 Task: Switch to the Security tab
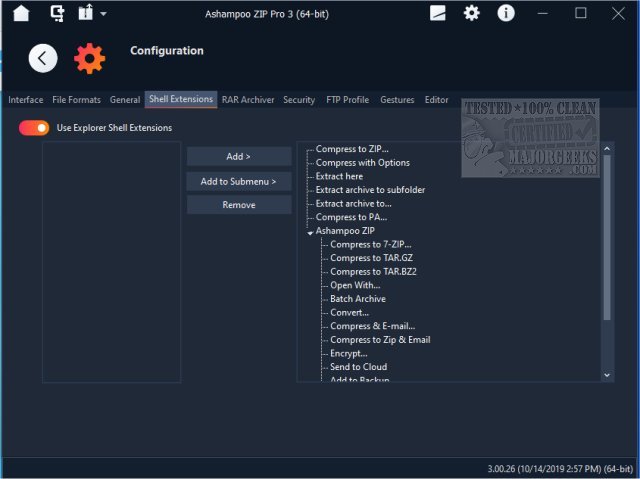(299, 100)
